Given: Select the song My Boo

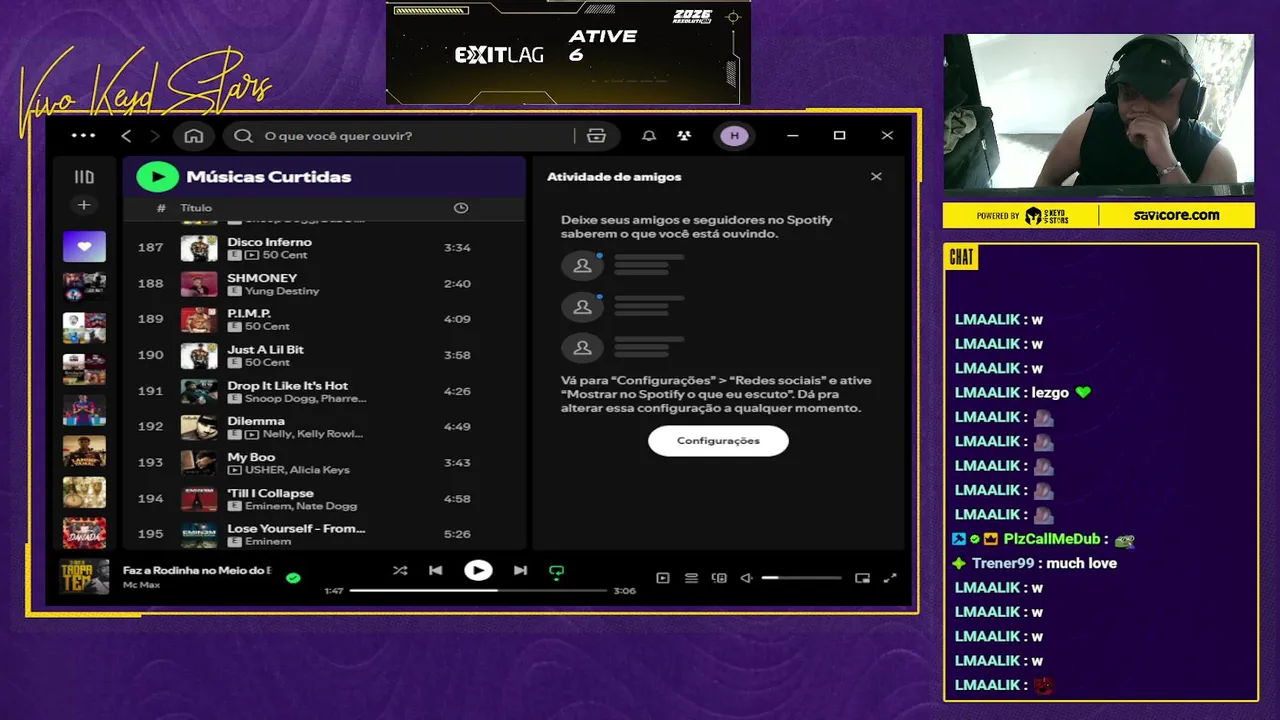Looking at the screenshot, I should coord(251,458).
